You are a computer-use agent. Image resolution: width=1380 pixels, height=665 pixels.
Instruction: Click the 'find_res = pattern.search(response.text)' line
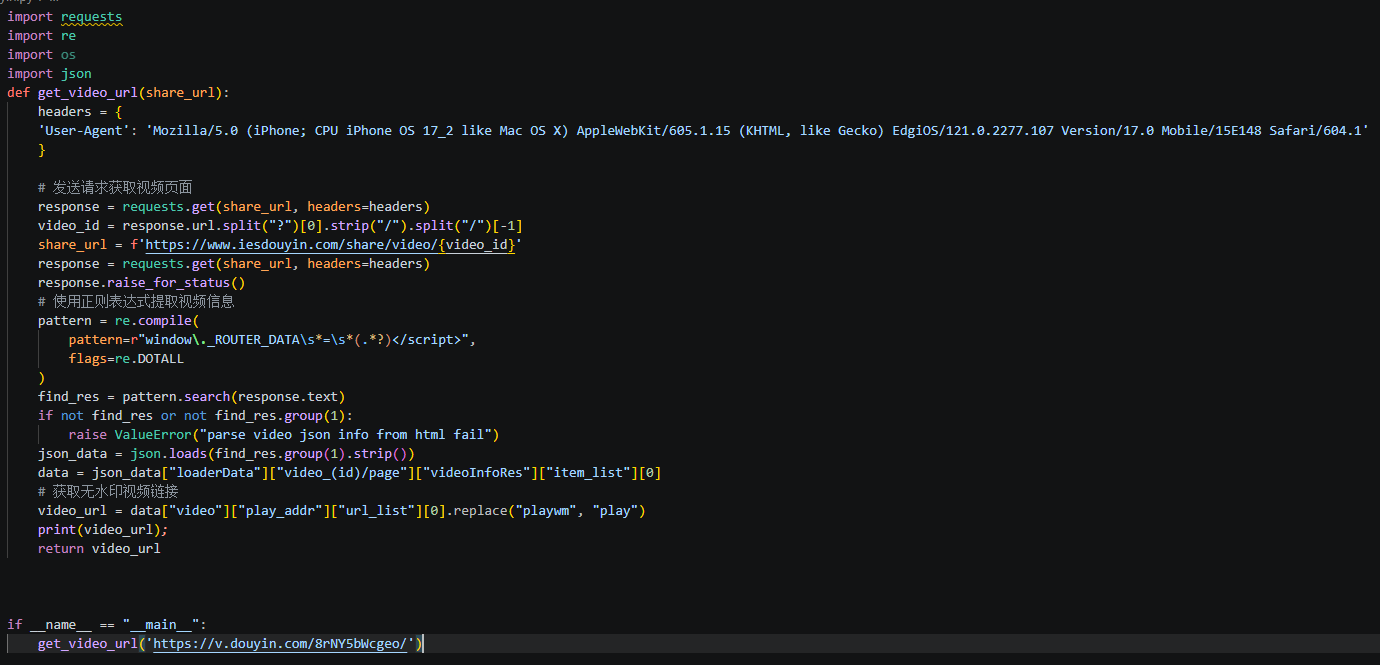click(x=192, y=397)
